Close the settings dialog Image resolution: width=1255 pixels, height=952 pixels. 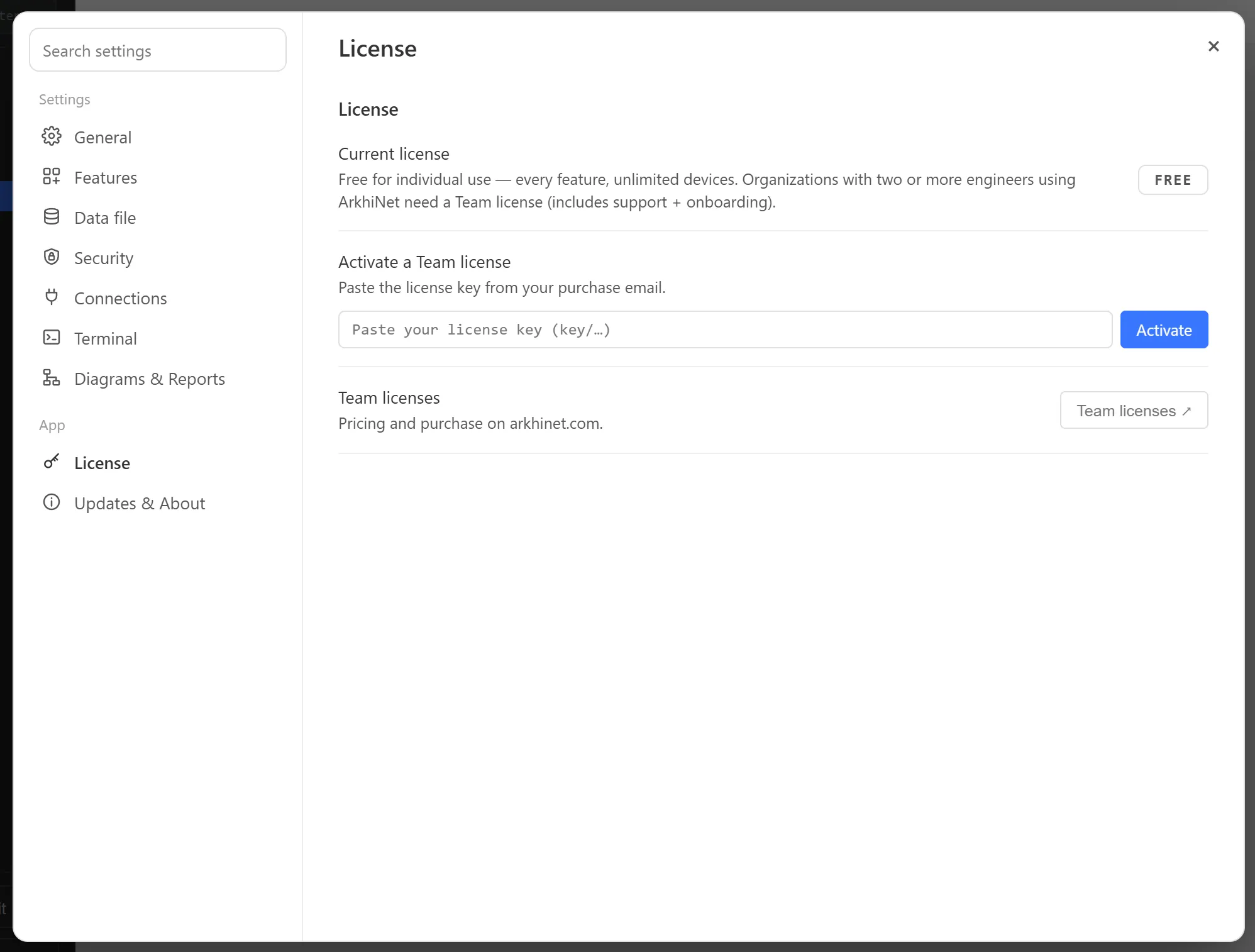(1214, 47)
